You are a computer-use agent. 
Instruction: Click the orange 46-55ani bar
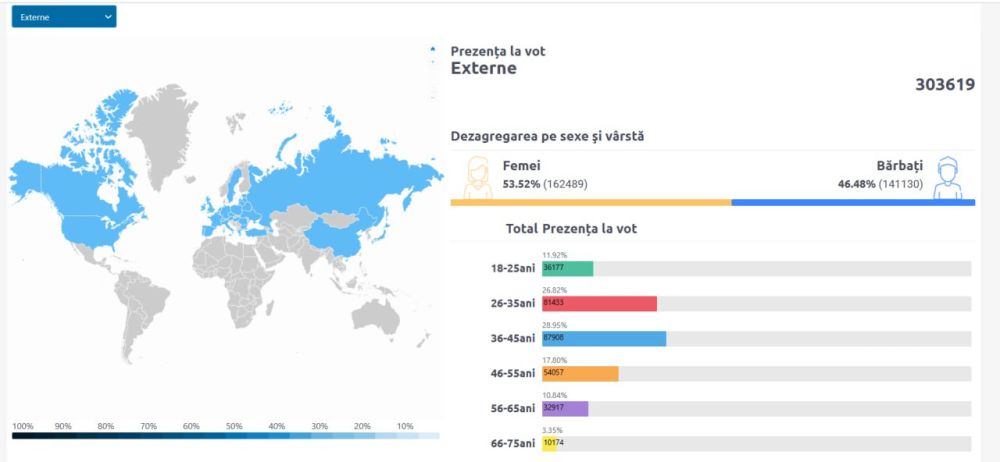[x=580, y=373]
